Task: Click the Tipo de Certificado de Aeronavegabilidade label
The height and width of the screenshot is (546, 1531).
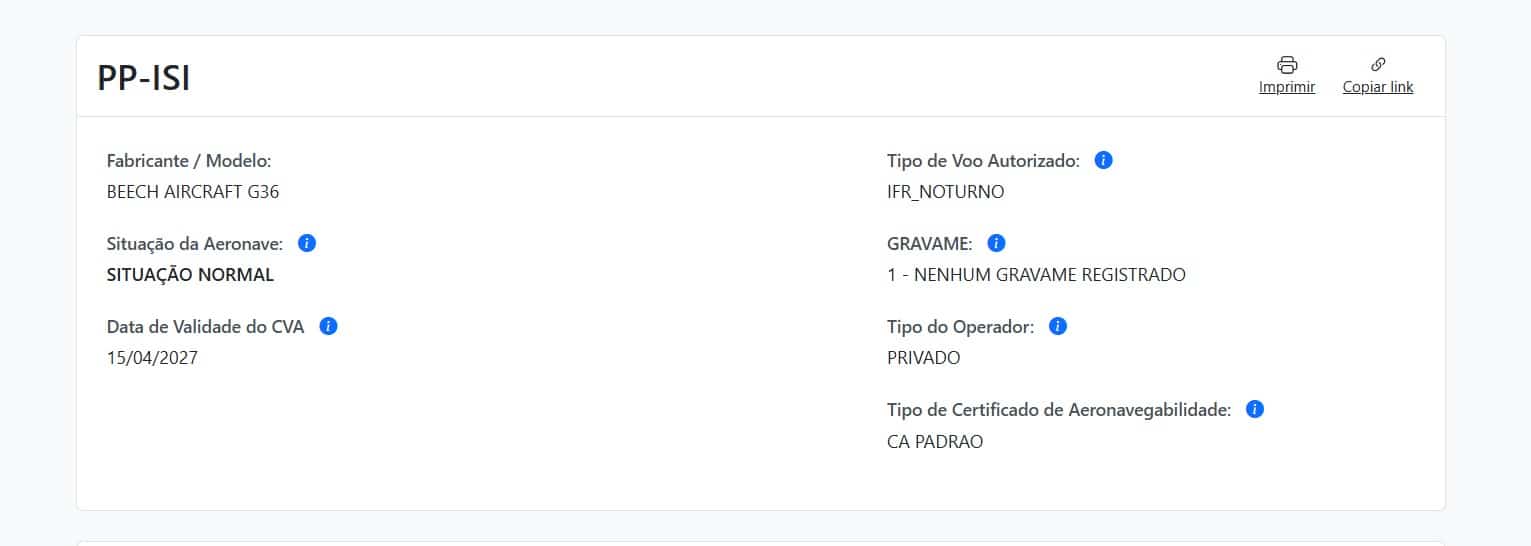Action: coord(1059,409)
